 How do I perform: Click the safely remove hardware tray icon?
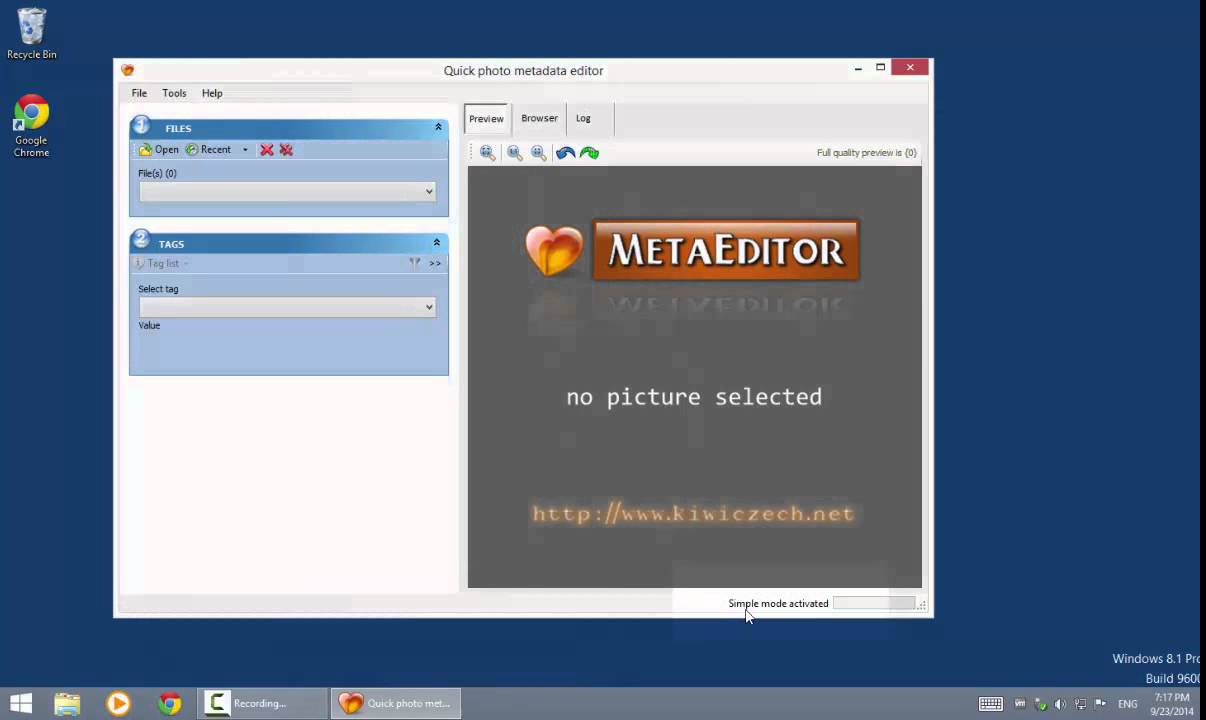click(x=1041, y=704)
